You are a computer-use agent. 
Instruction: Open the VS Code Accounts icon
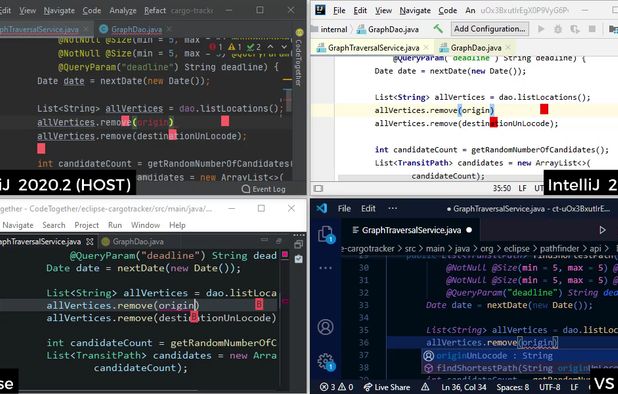click(x=326, y=327)
